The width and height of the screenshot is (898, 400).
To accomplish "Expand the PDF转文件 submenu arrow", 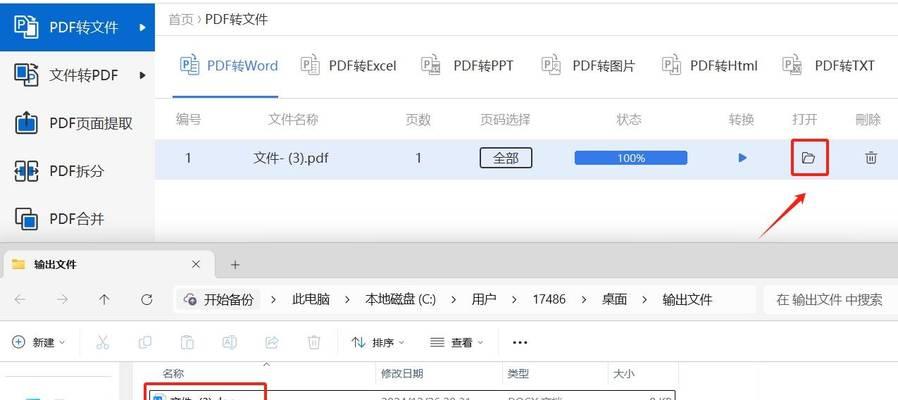I will (x=142, y=27).
